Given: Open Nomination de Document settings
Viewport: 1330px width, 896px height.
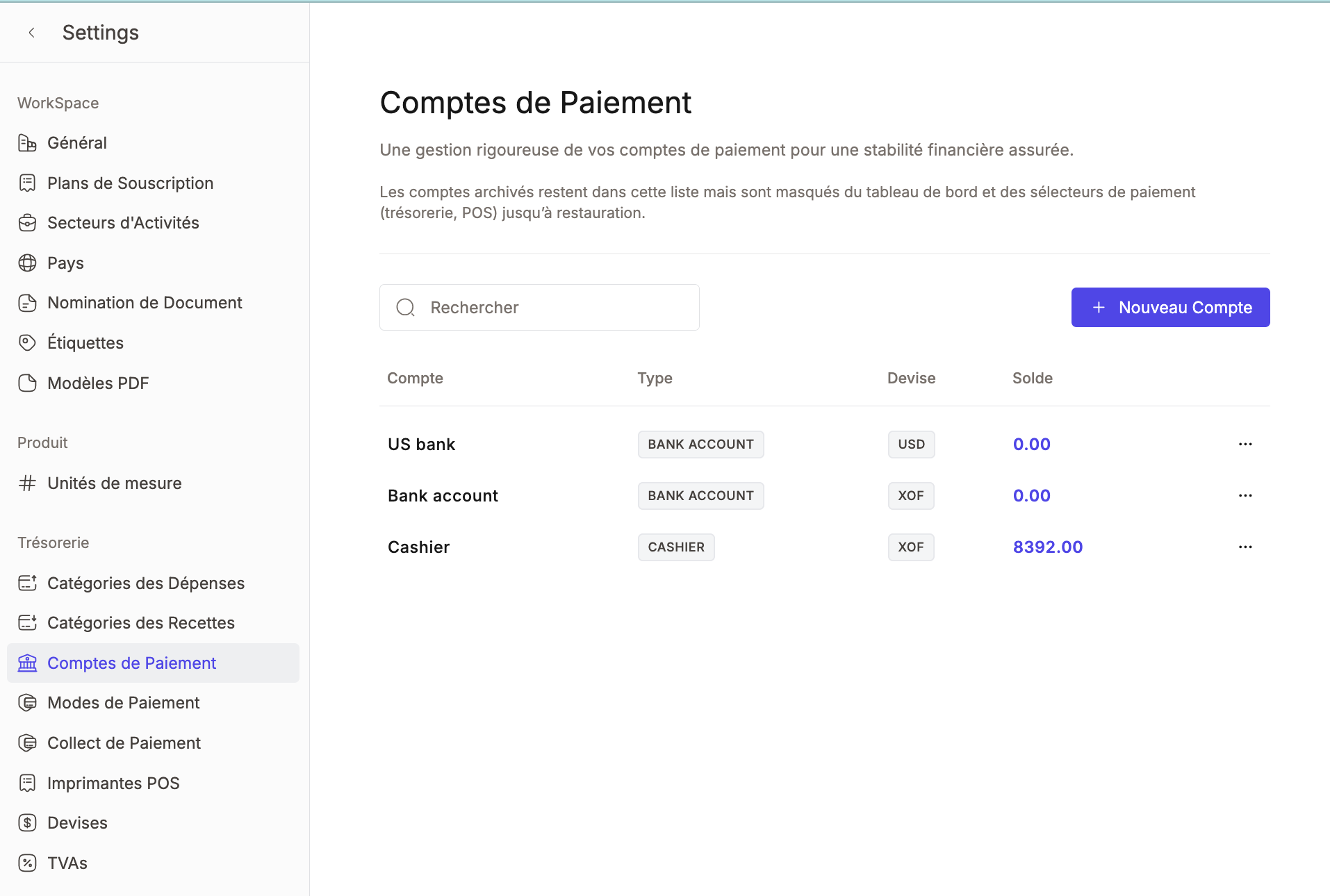Looking at the screenshot, I should [145, 303].
